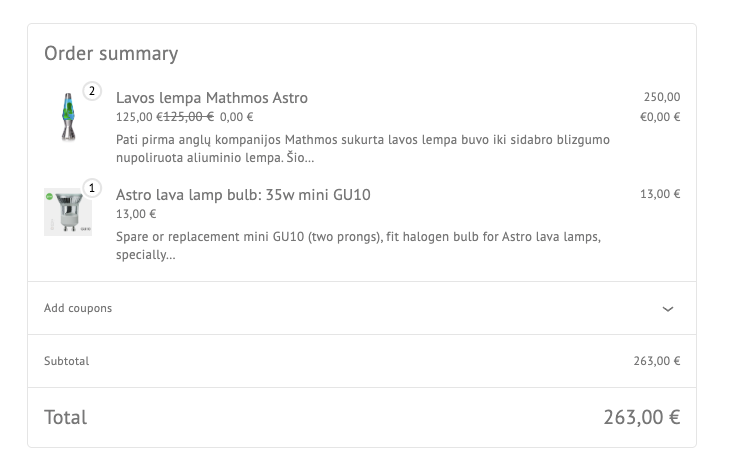Click Astro lava lamp bulb 35w title
This screenshot has height=474, width=735.
(x=243, y=194)
